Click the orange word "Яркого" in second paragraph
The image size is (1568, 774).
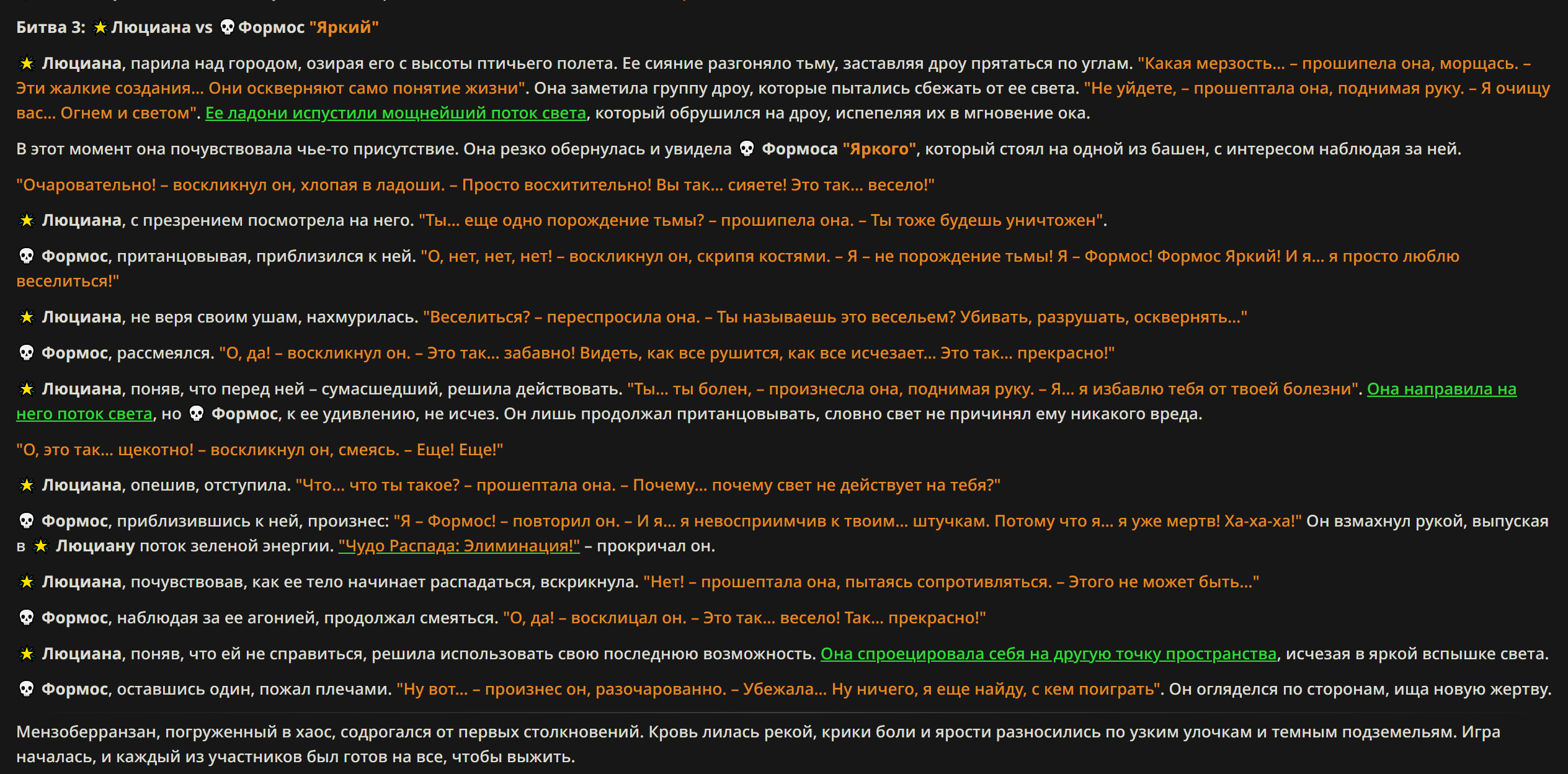[879, 149]
